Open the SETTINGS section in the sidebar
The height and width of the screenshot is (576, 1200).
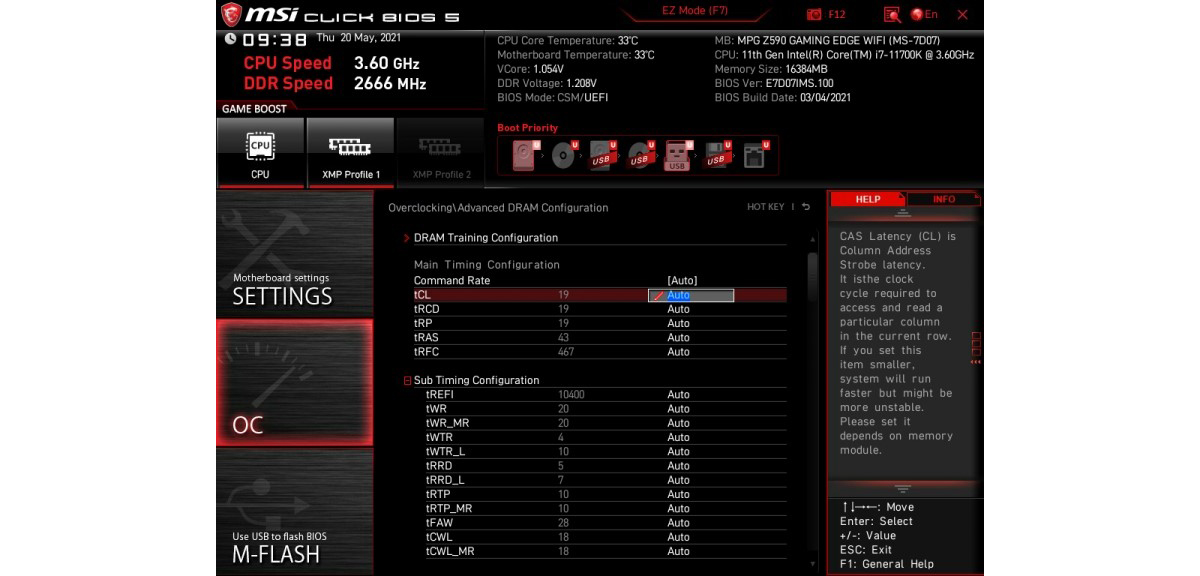tap(294, 255)
